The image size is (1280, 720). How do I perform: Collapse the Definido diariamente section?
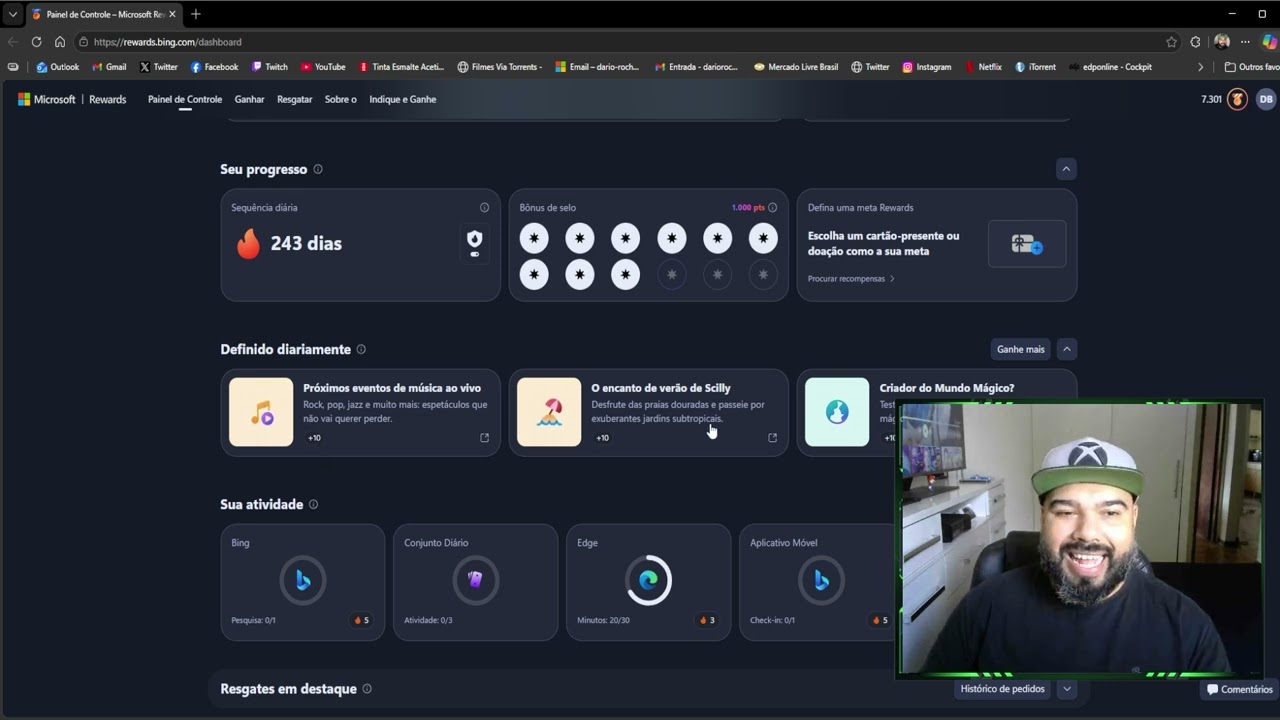tap(1067, 349)
